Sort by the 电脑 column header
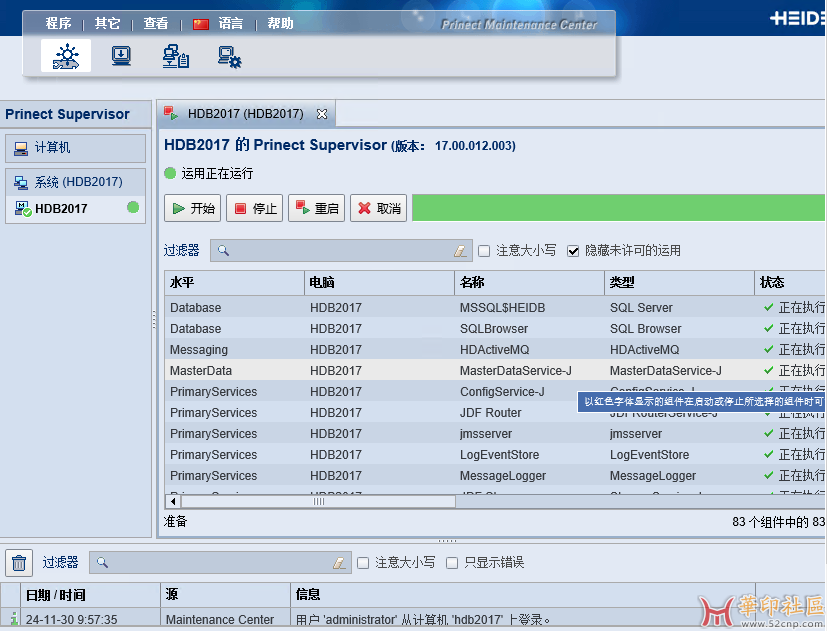The height and width of the screenshot is (631, 827). pyautogui.click(x=379, y=283)
